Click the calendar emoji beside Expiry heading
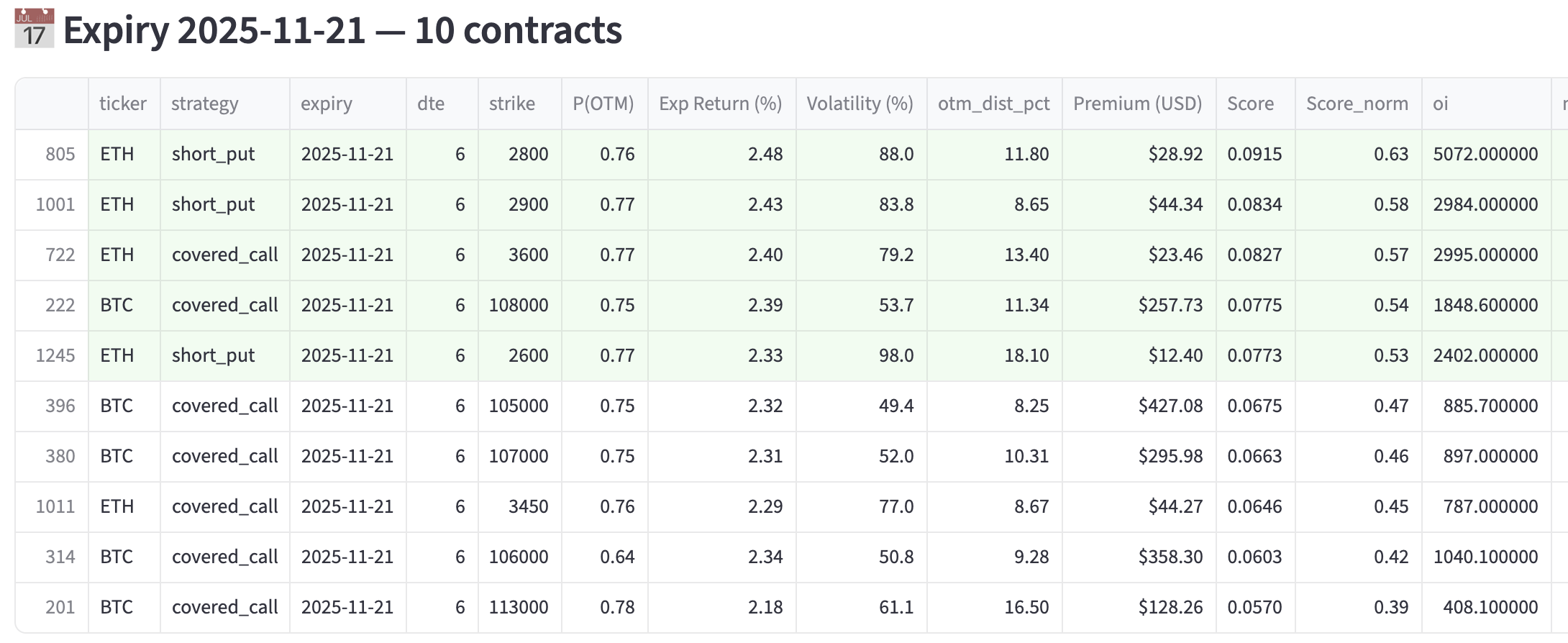This screenshot has width=1568, height=643. [35, 29]
